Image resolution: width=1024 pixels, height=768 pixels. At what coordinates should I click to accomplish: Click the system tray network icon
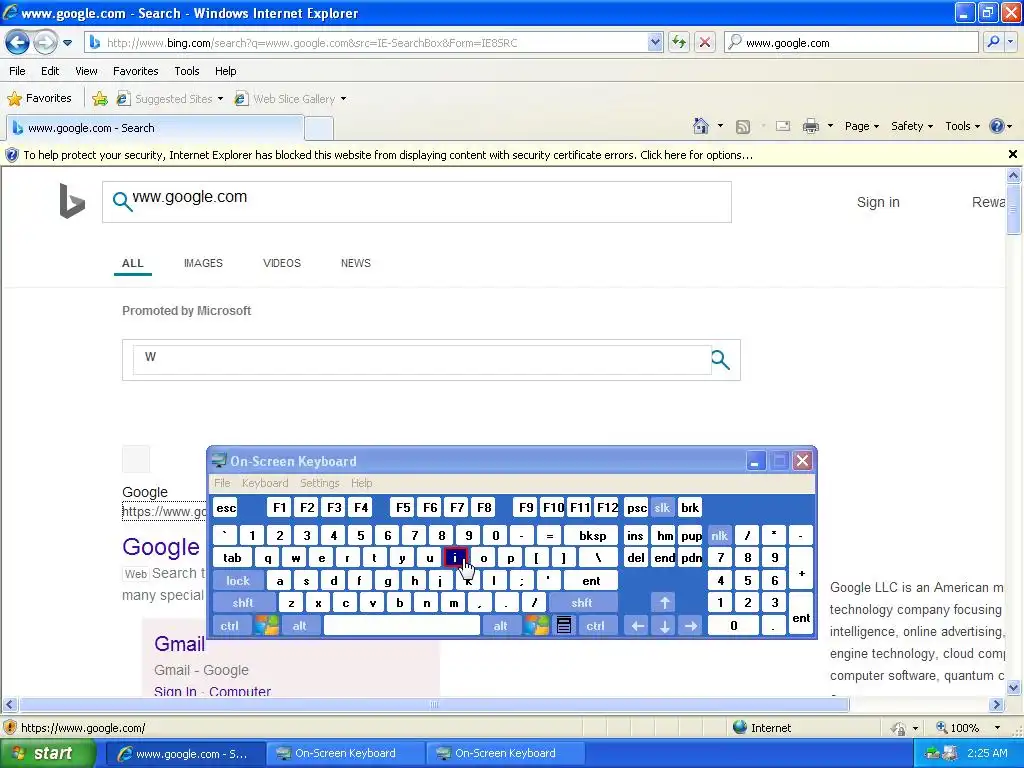click(933, 754)
